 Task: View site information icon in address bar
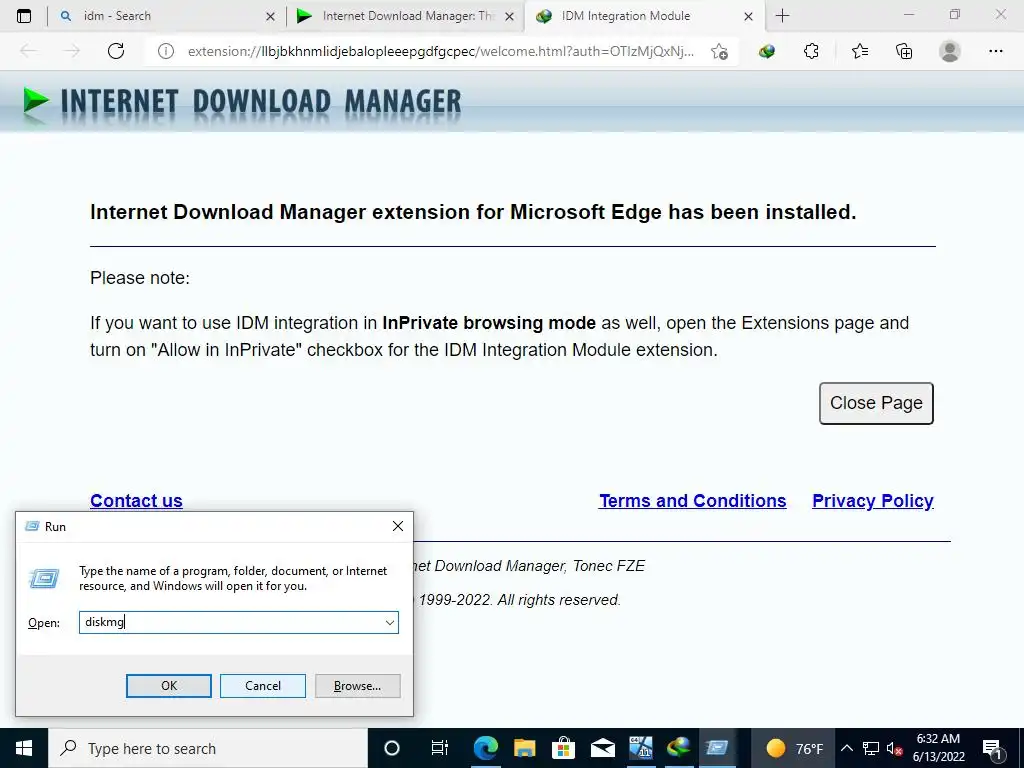[166, 51]
